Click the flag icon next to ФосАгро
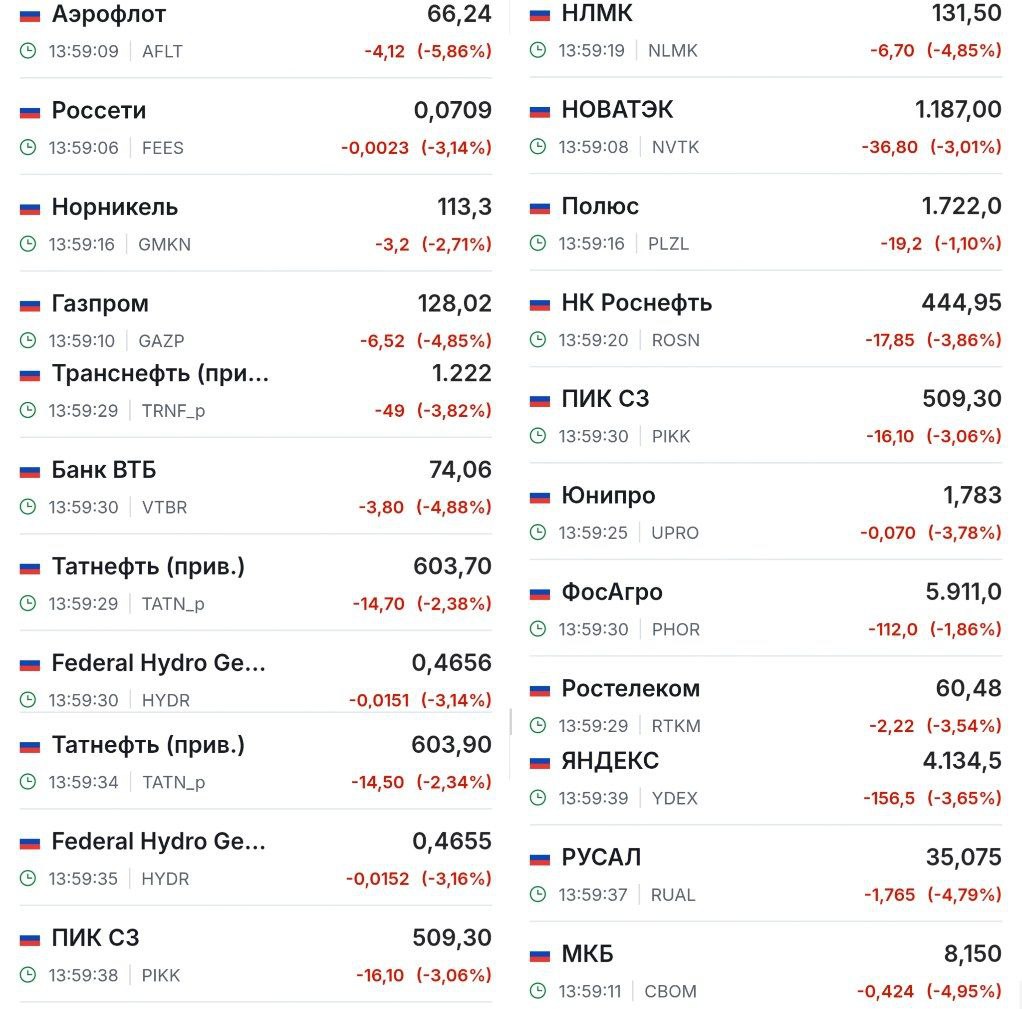Viewport: 1022px width, 1009px height. click(x=540, y=594)
